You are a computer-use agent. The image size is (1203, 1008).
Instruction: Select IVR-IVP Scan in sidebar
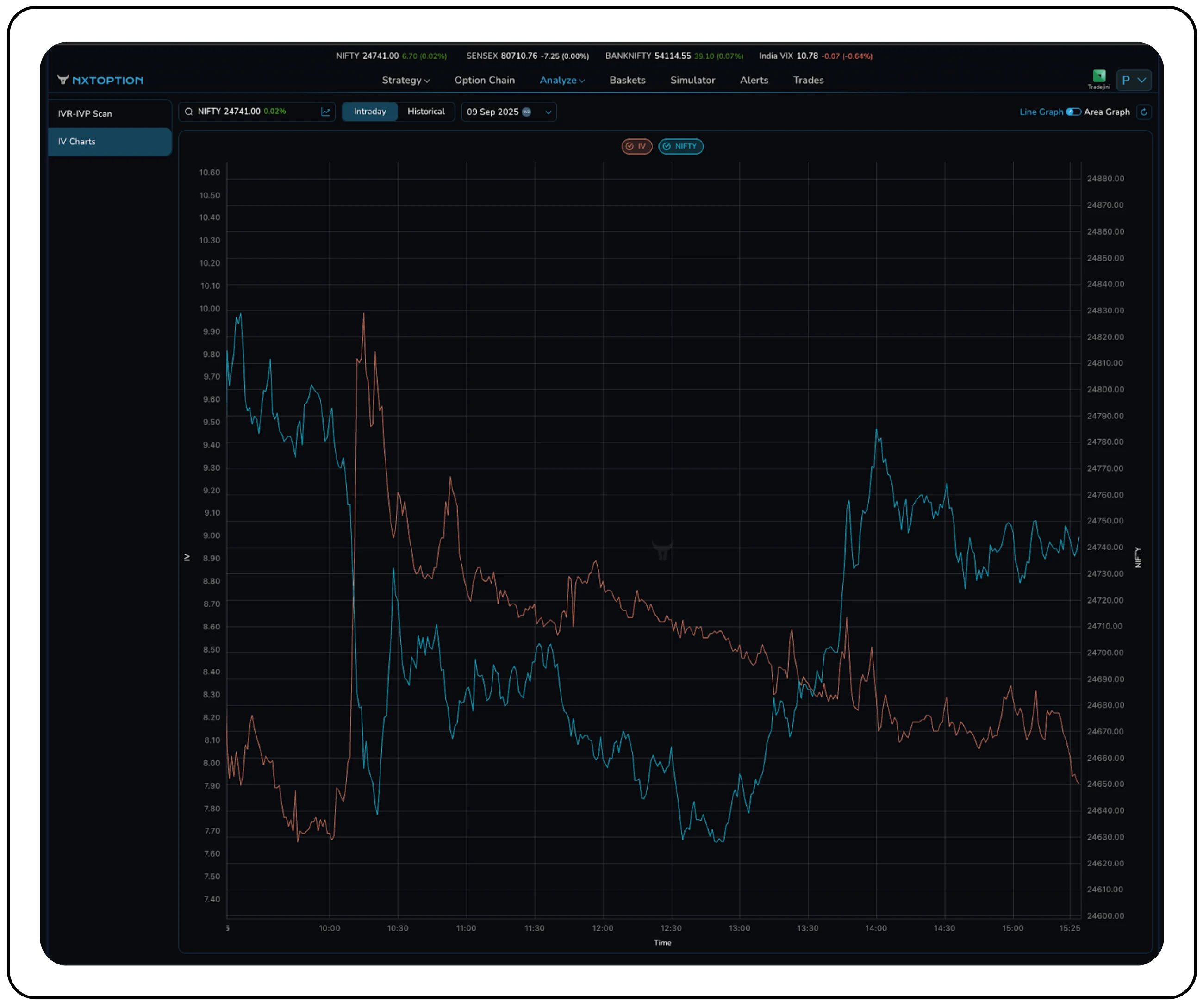click(x=85, y=114)
